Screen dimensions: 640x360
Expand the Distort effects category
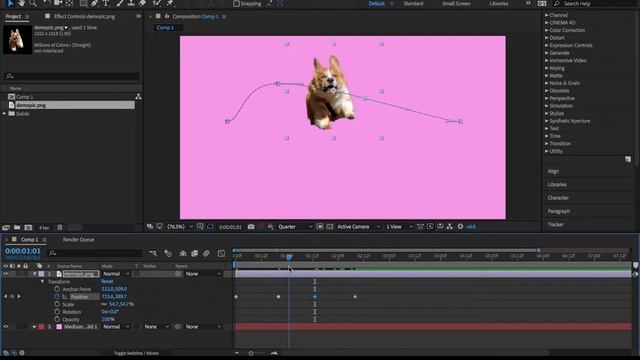click(547, 38)
